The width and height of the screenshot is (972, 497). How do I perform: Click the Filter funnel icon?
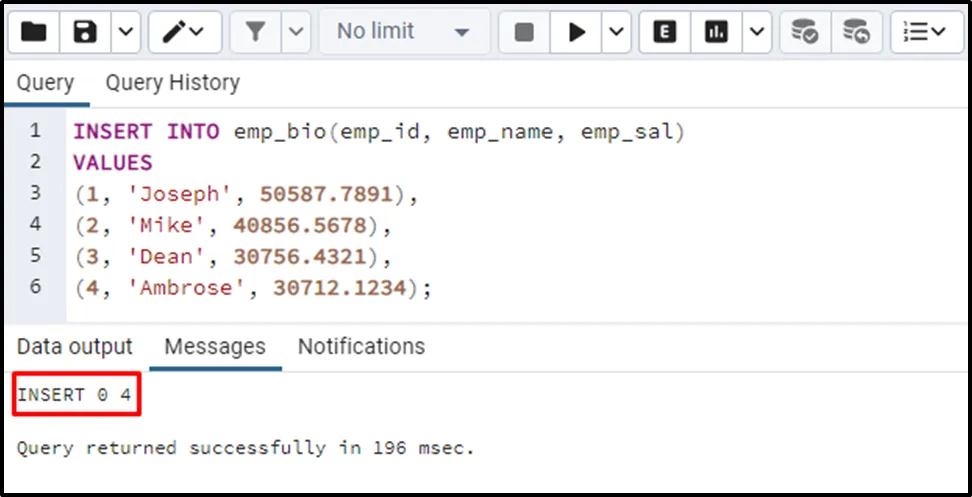tap(256, 32)
